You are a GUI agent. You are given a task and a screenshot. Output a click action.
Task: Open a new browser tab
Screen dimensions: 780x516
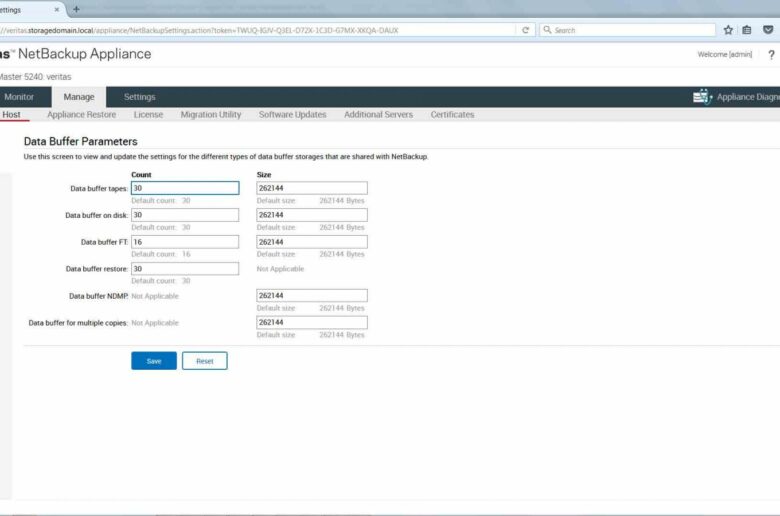(76, 9)
